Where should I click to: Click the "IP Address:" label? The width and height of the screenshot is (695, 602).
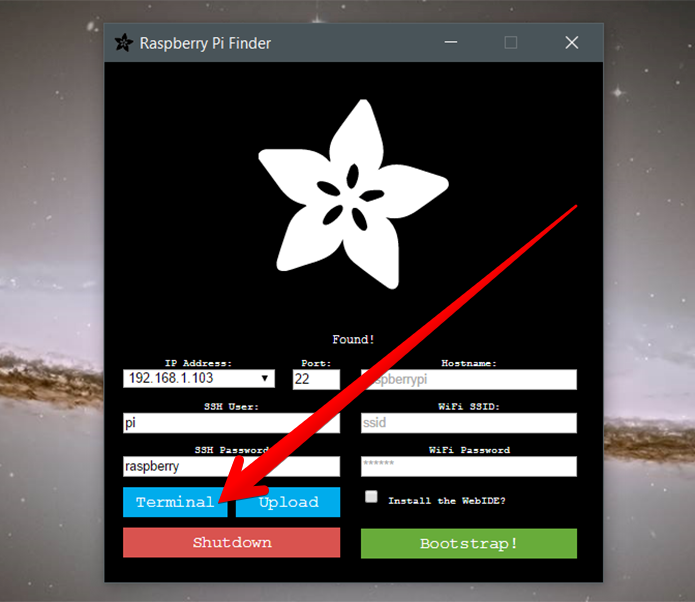click(x=198, y=363)
